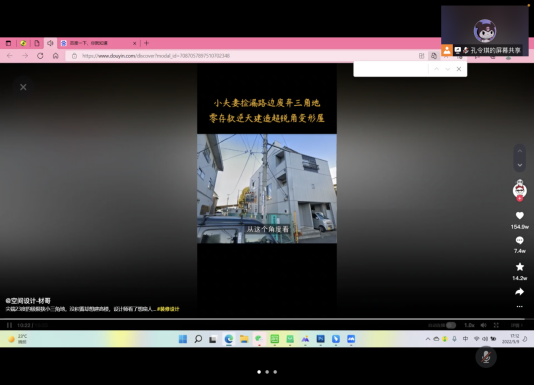The height and width of the screenshot is (386, 534).
Task: Share the video with the arrow icon
Action: click(519, 292)
